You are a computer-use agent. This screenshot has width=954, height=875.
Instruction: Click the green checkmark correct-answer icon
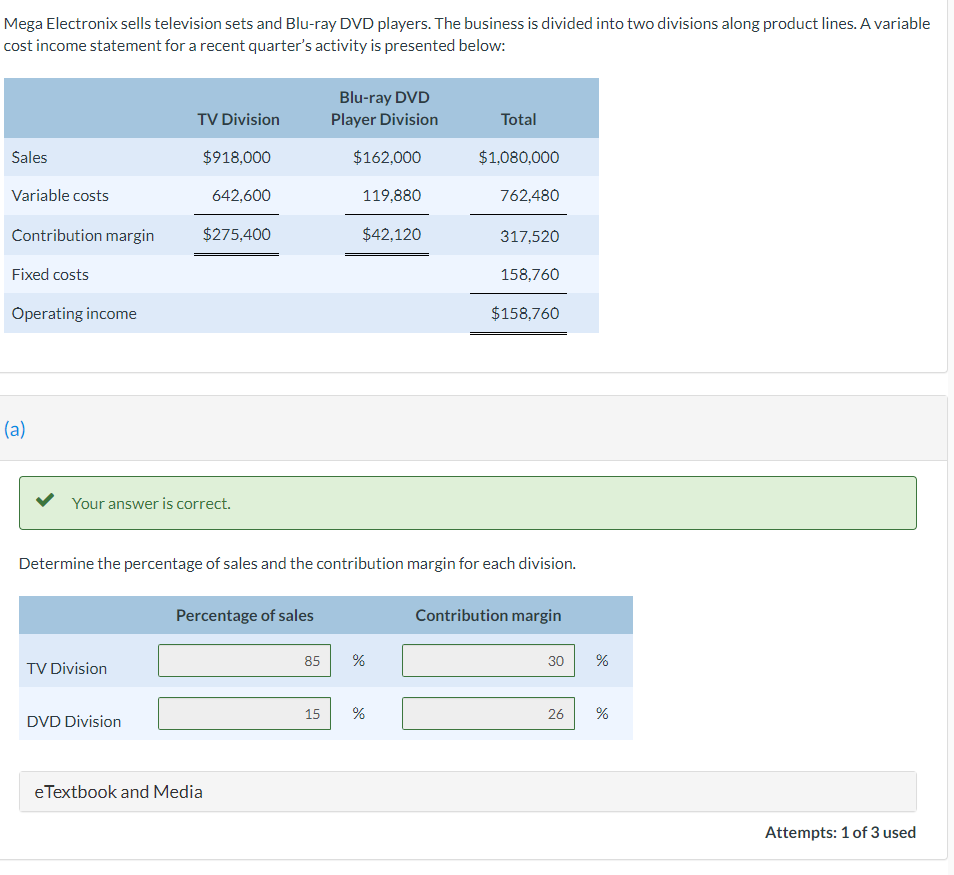coord(44,501)
